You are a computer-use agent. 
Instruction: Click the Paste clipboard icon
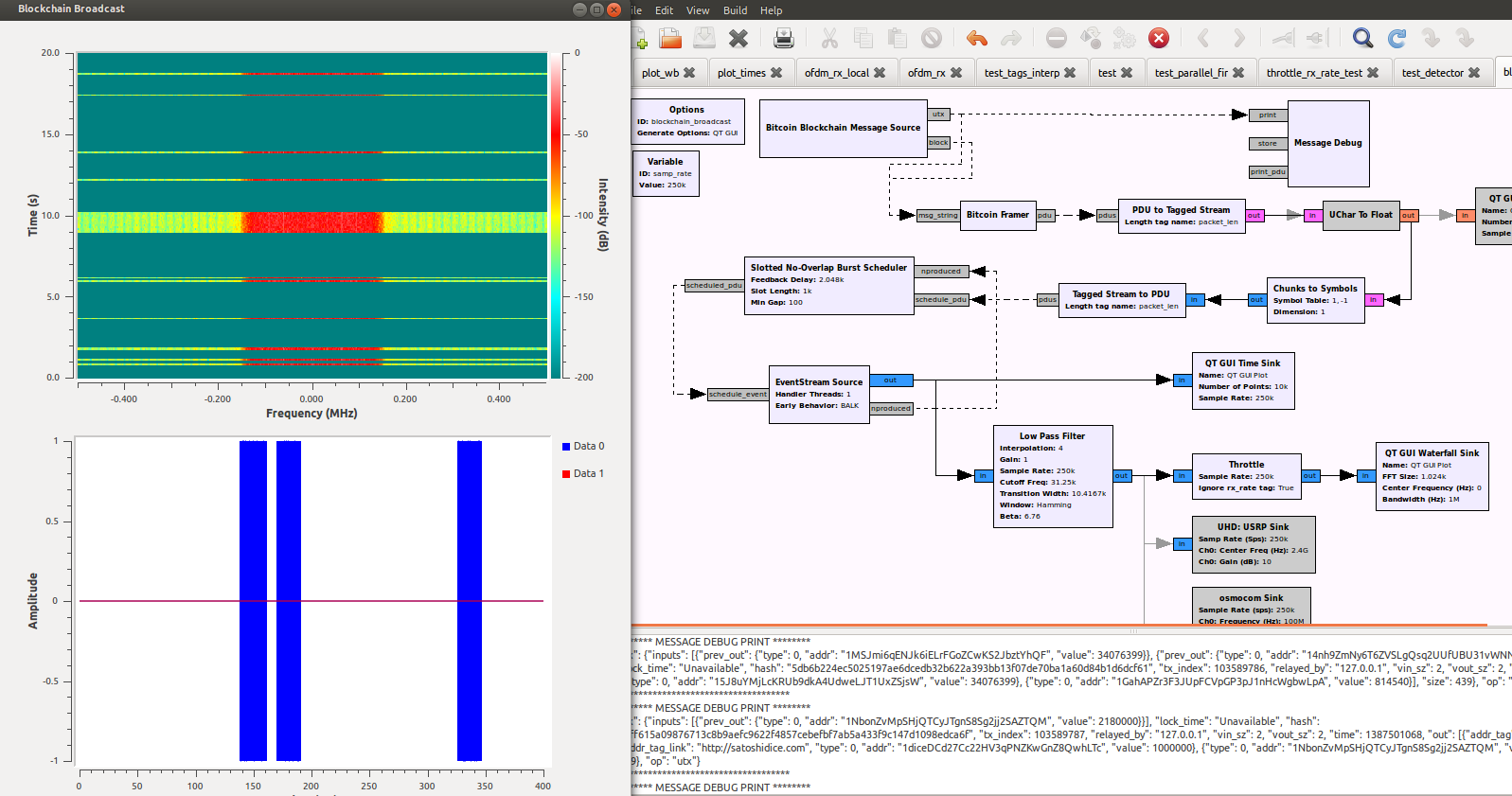(898, 38)
